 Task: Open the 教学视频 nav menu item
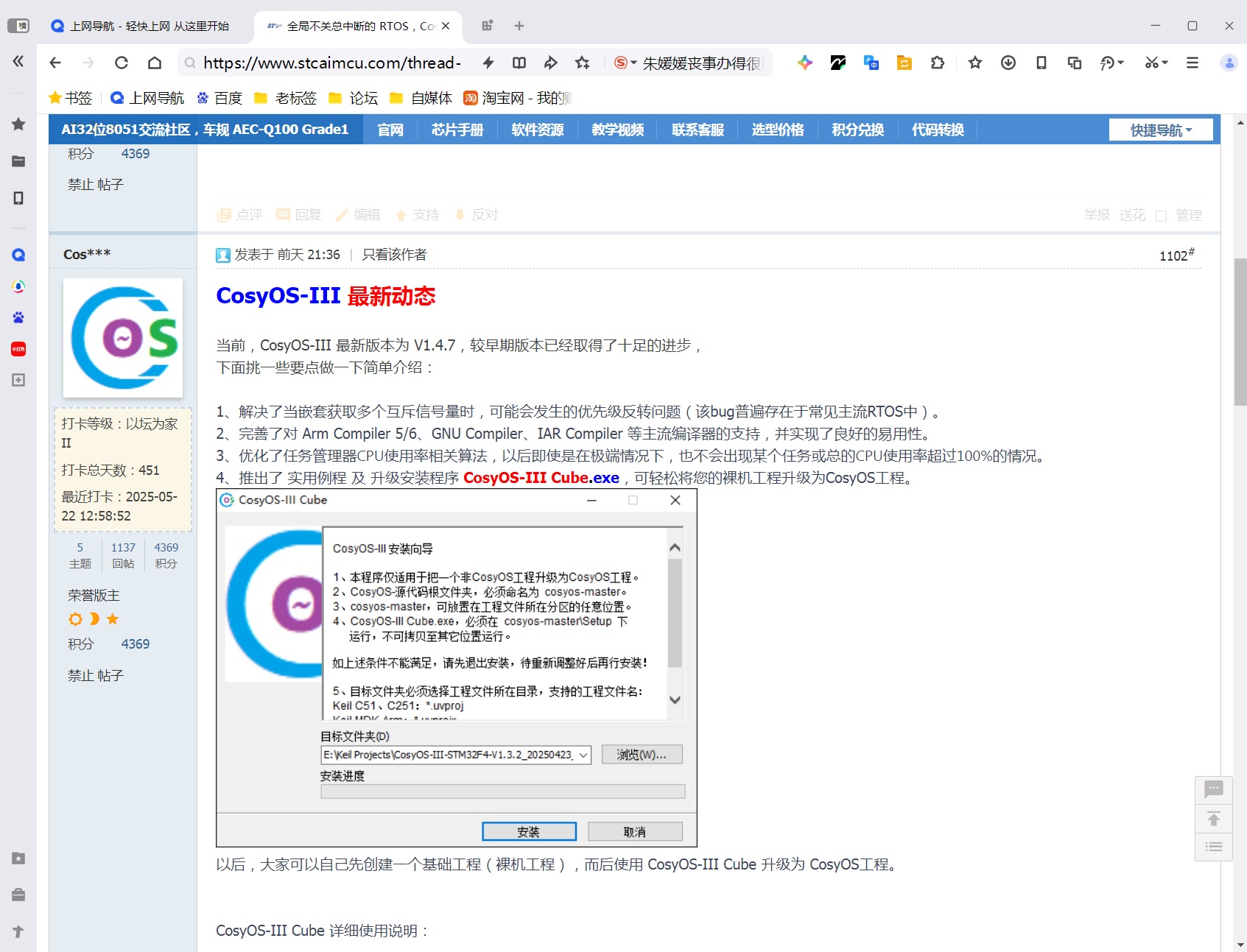618,130
